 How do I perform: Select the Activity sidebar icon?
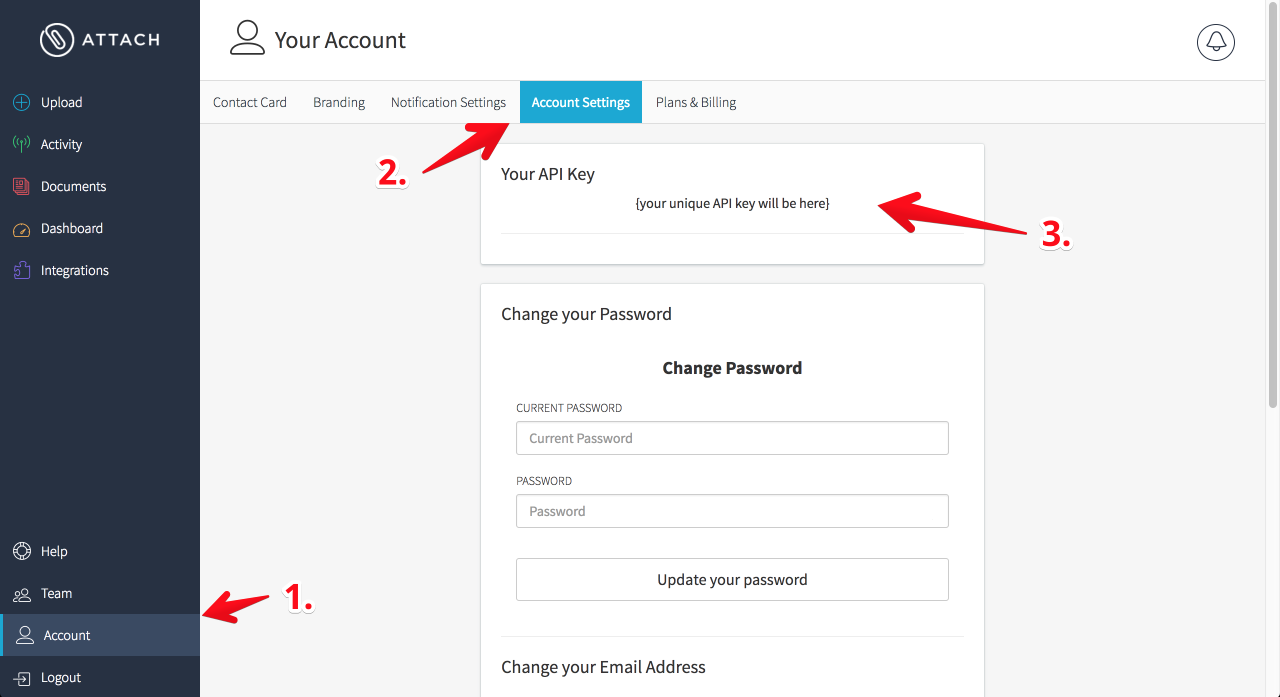pos(60,144)
